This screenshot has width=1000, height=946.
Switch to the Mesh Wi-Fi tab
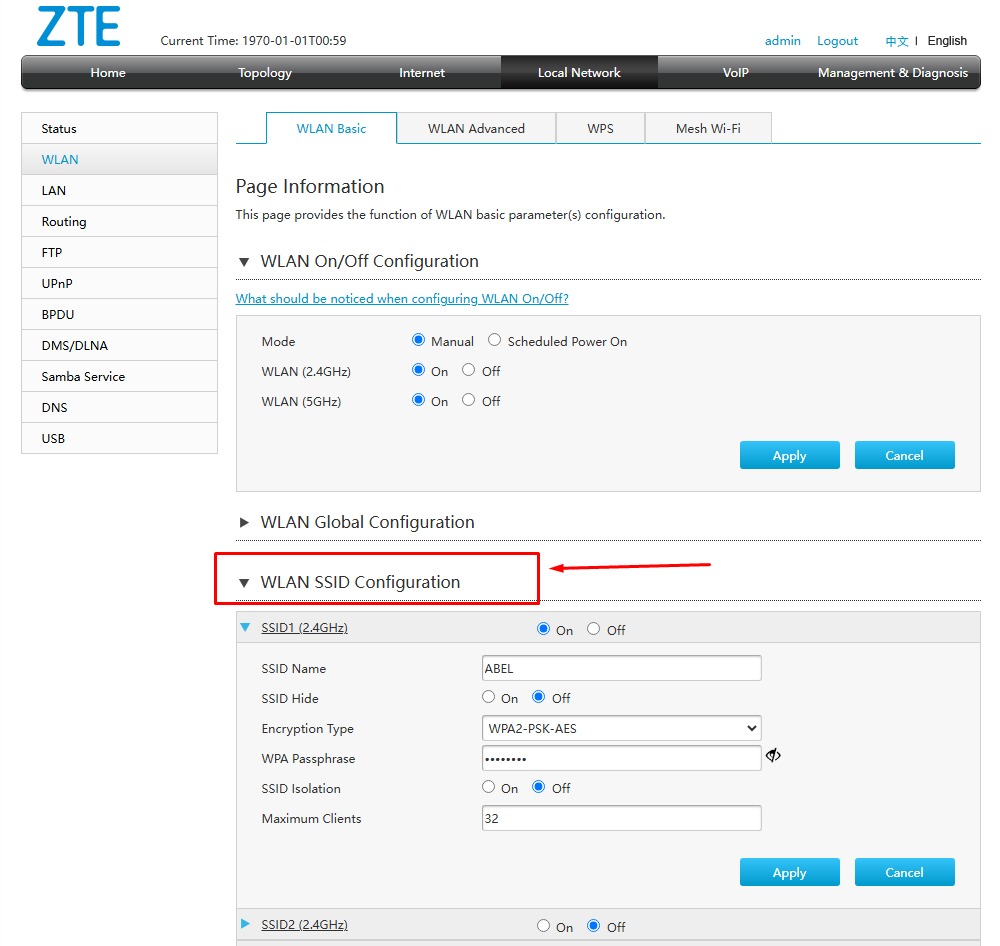[708, 128]
